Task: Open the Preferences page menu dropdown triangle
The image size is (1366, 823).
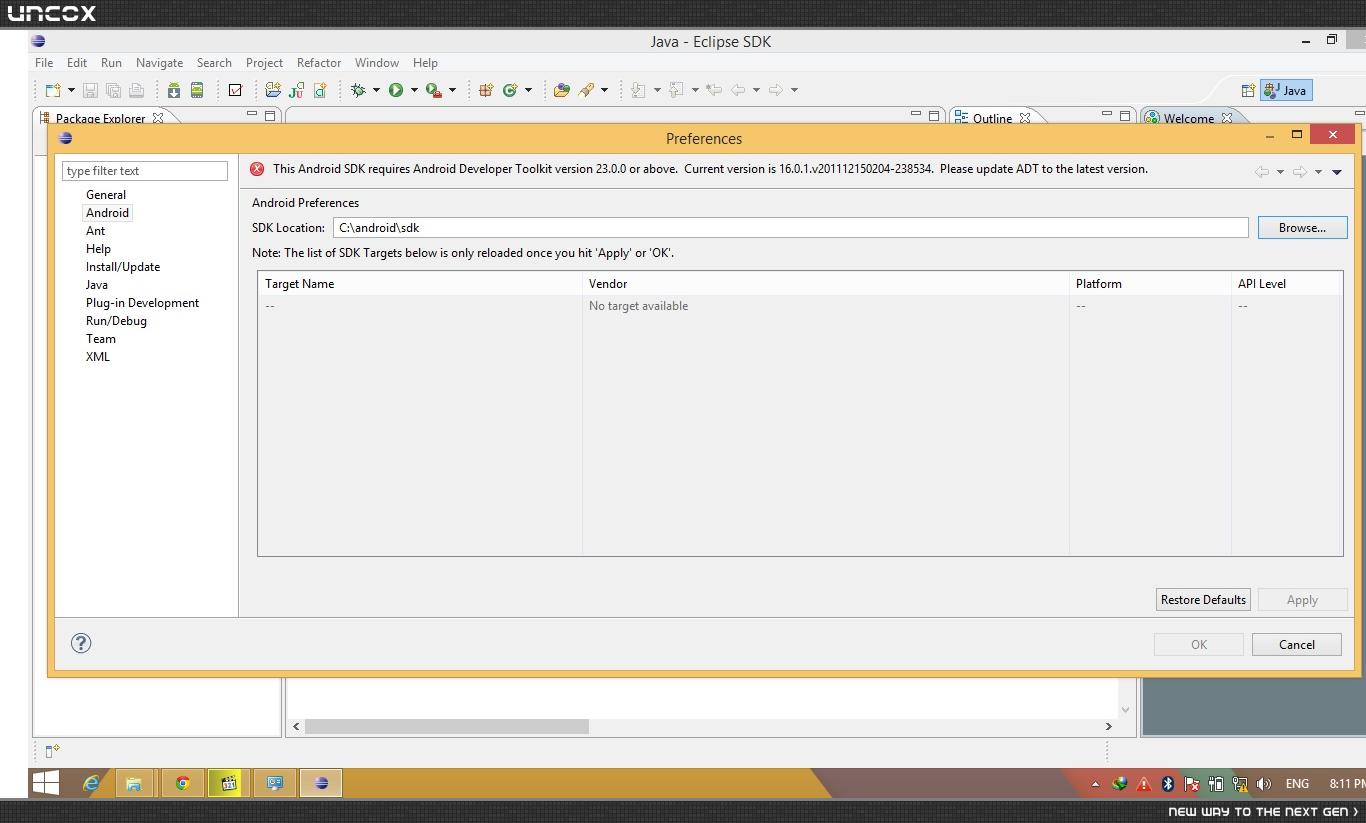Action: (1337, 172)
